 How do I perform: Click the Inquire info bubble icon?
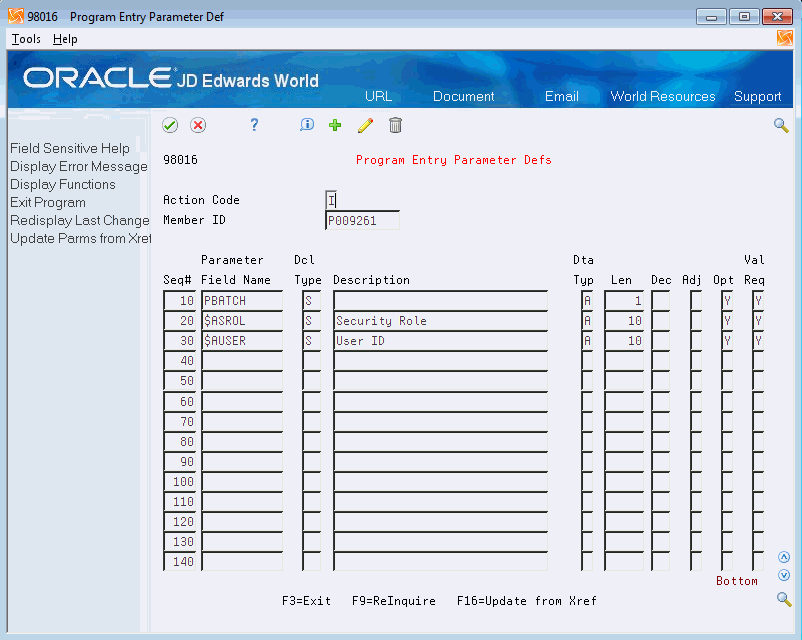coord(307,125)
